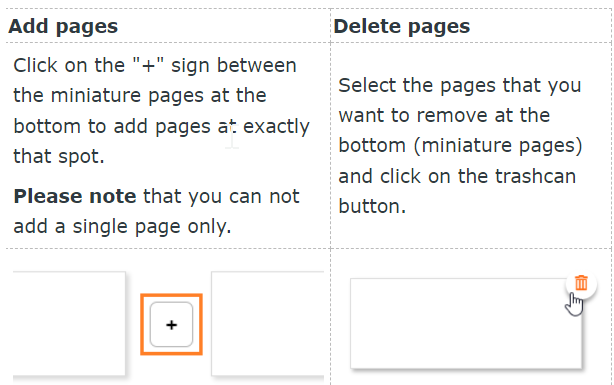Click the word "trashcan" in the instructions
The width and height of the screenshot is (614, 385).
click(535, 176)
